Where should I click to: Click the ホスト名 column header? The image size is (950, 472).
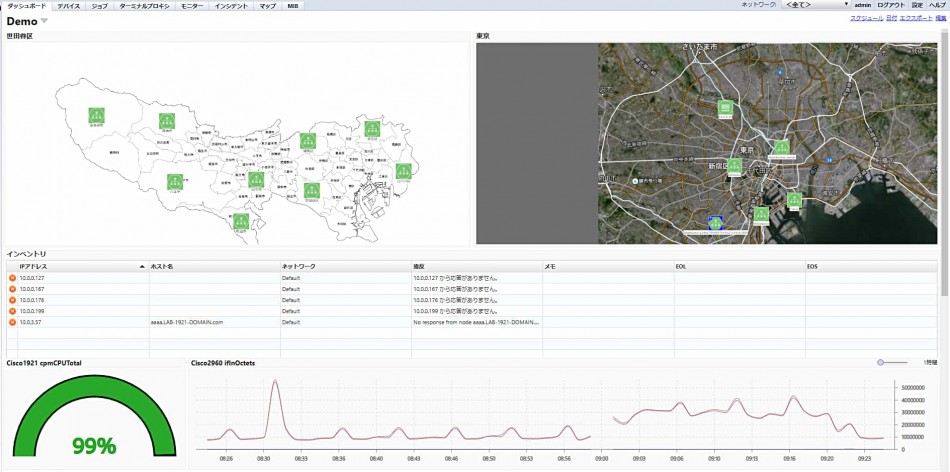pos(214,266)
